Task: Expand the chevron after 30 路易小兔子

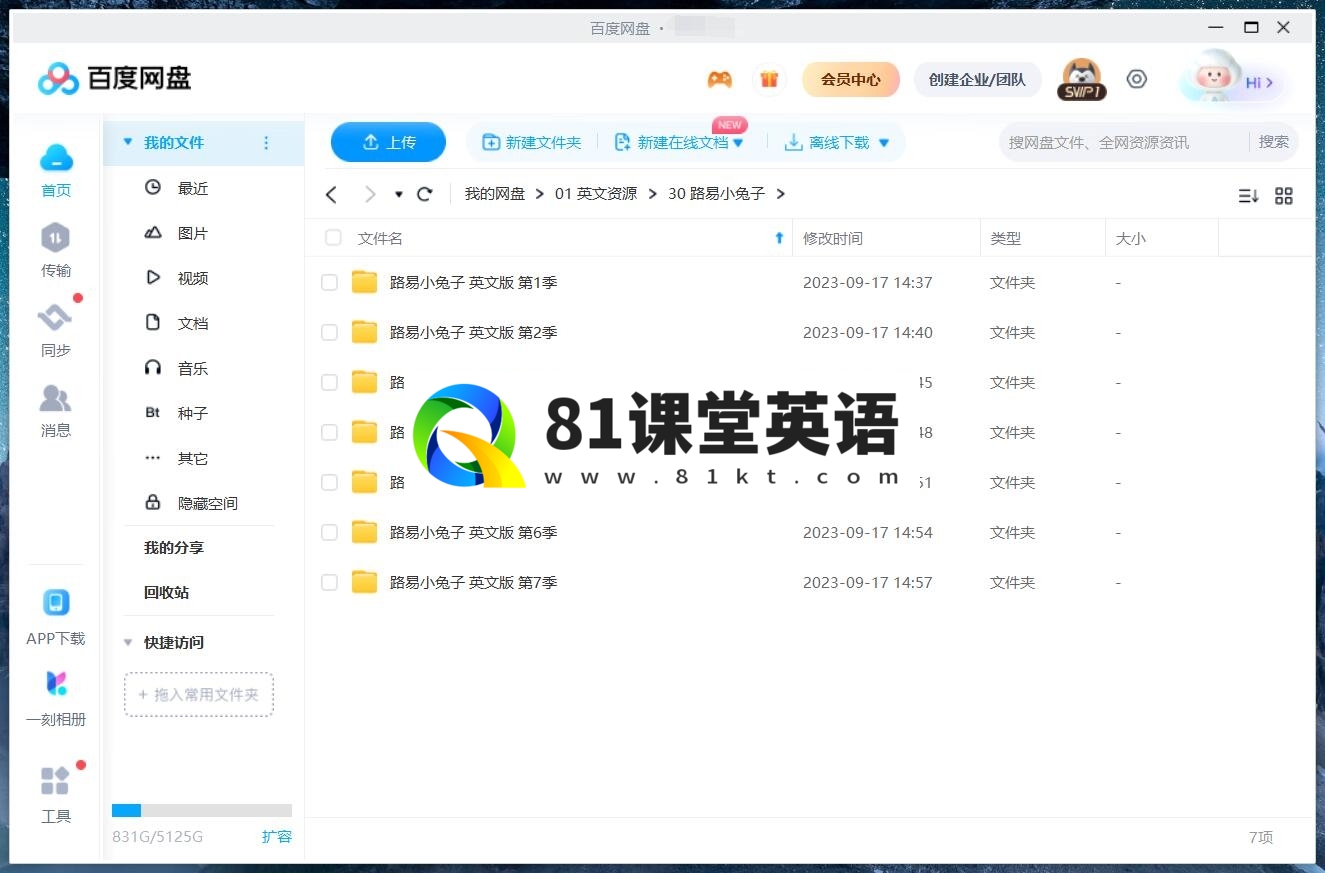Action: [x=781, y=194]
